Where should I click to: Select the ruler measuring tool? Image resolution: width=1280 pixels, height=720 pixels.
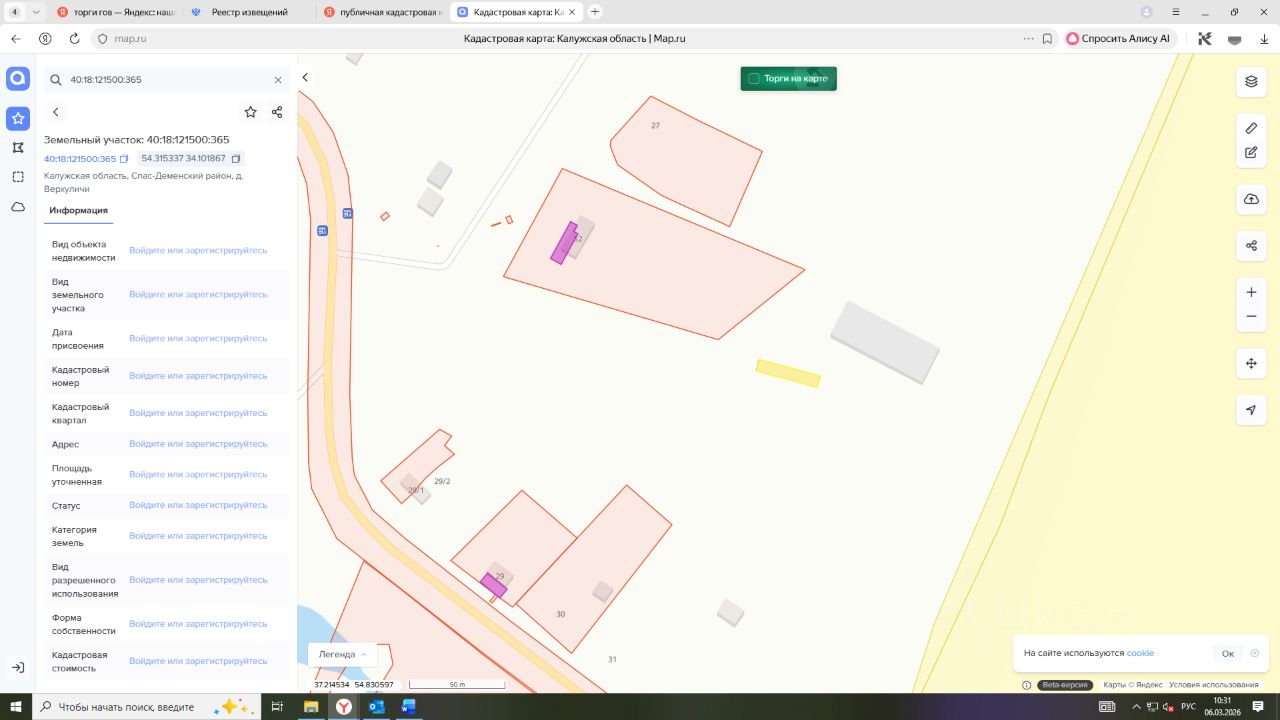[1251, 128]
